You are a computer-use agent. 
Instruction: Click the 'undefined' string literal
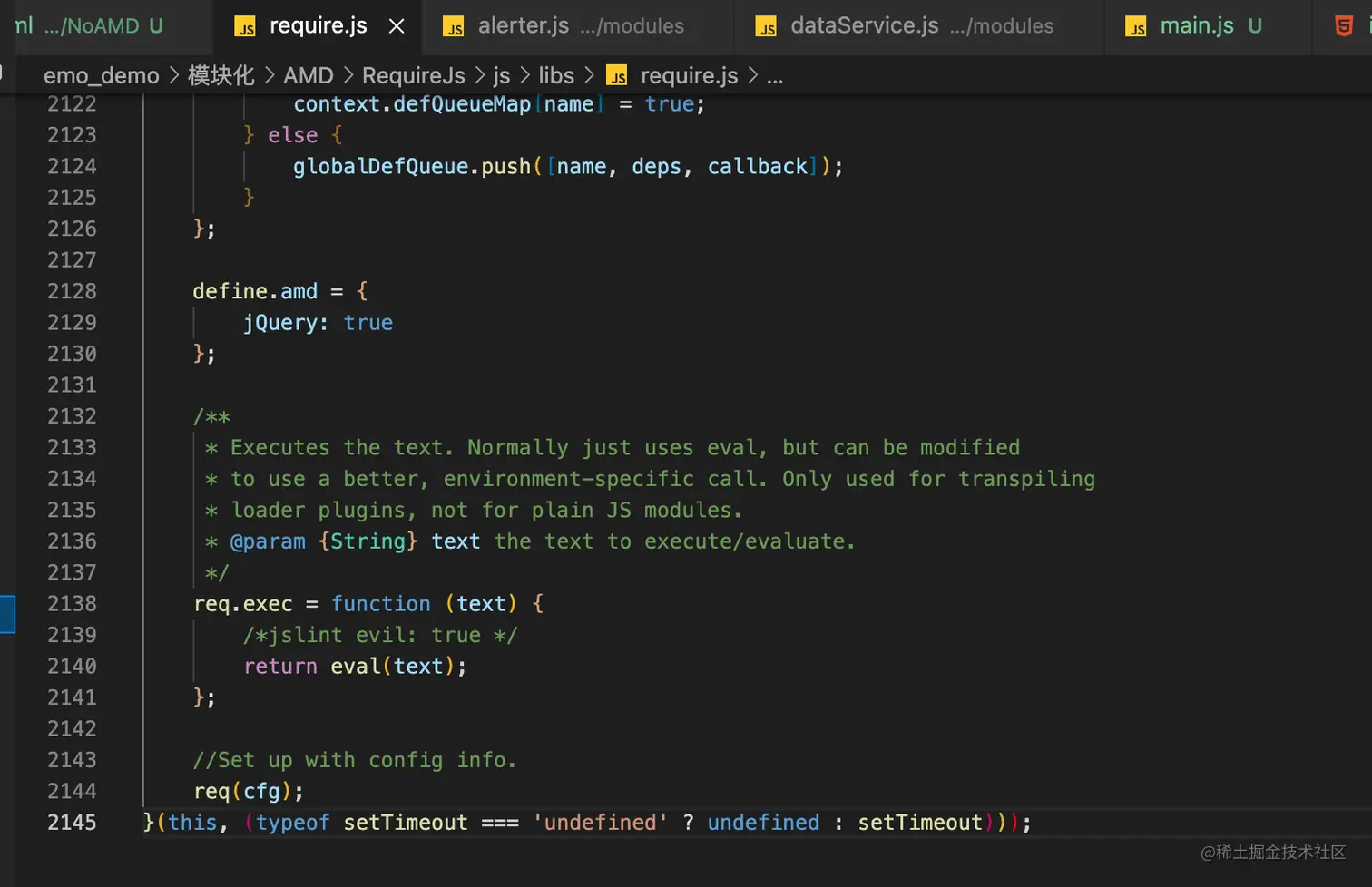pos(600,823)
